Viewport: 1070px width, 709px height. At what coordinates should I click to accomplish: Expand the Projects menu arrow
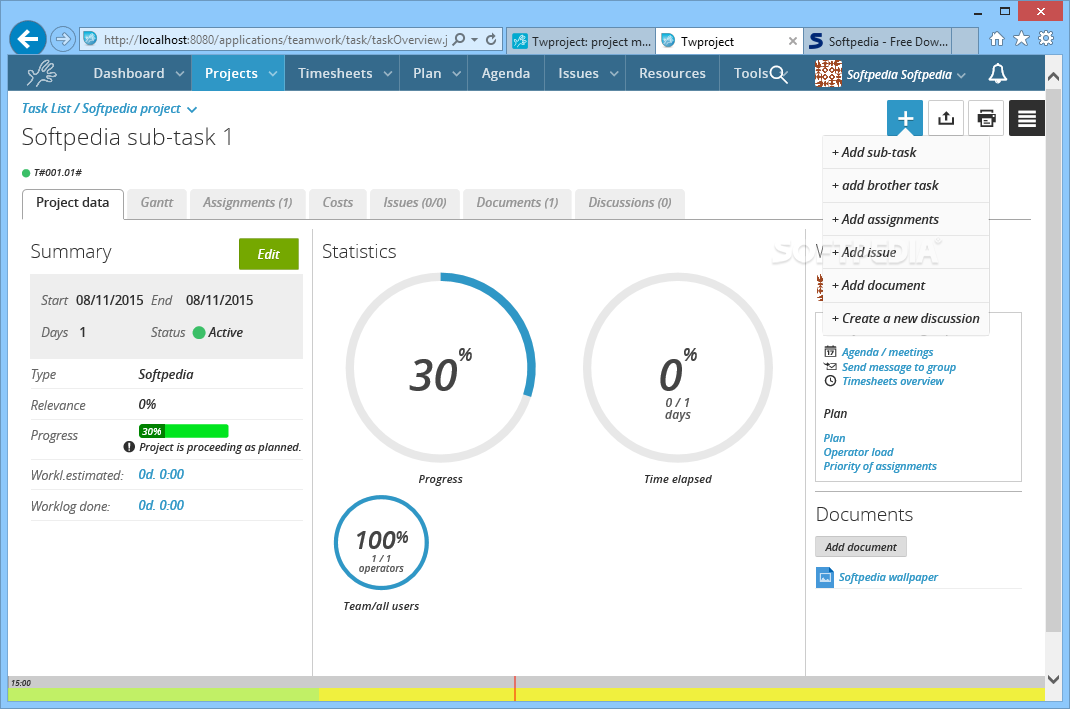pyautogui.click(x=273, y=74)
